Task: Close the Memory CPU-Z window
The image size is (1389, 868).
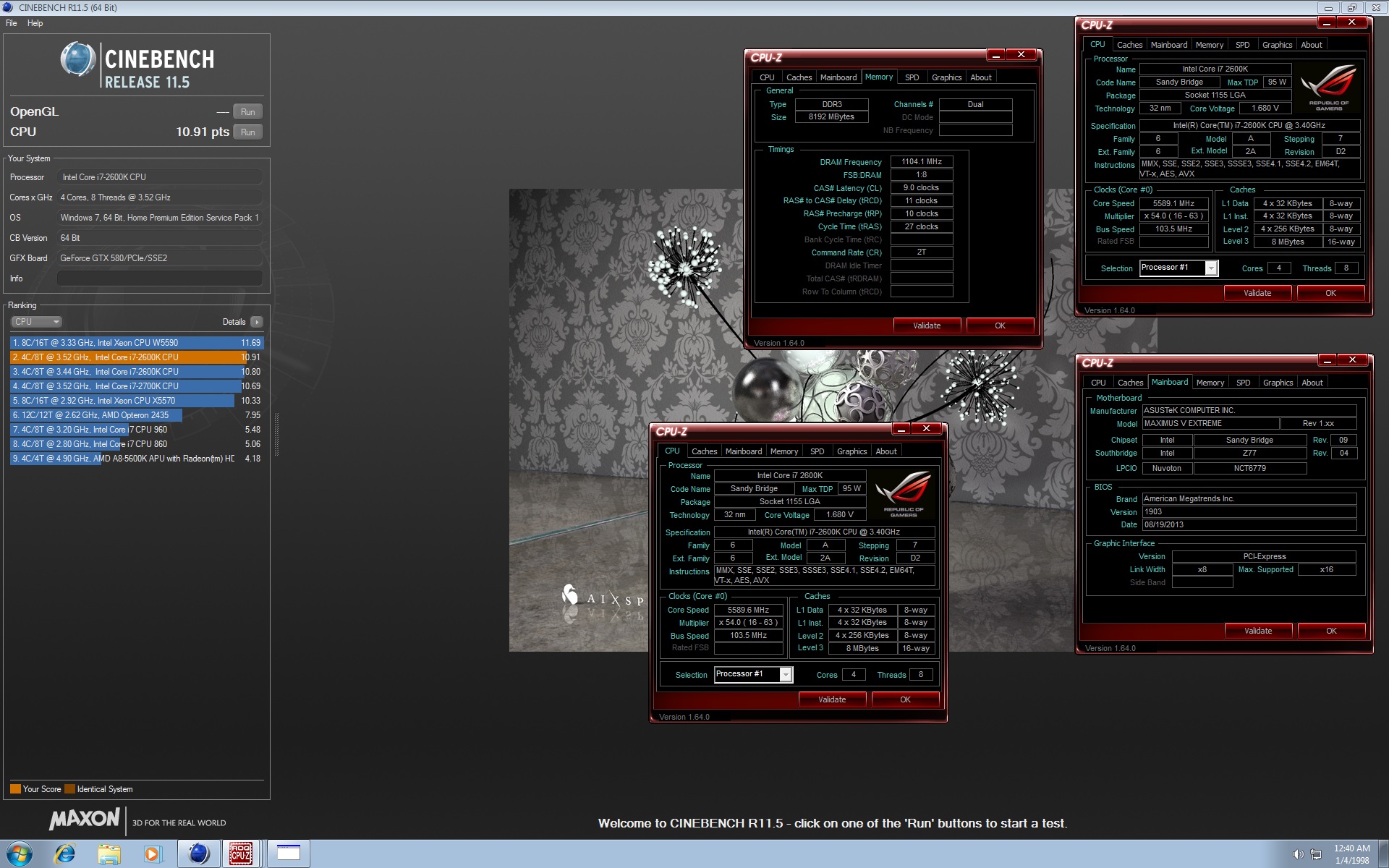Action: coord(1021,55)
